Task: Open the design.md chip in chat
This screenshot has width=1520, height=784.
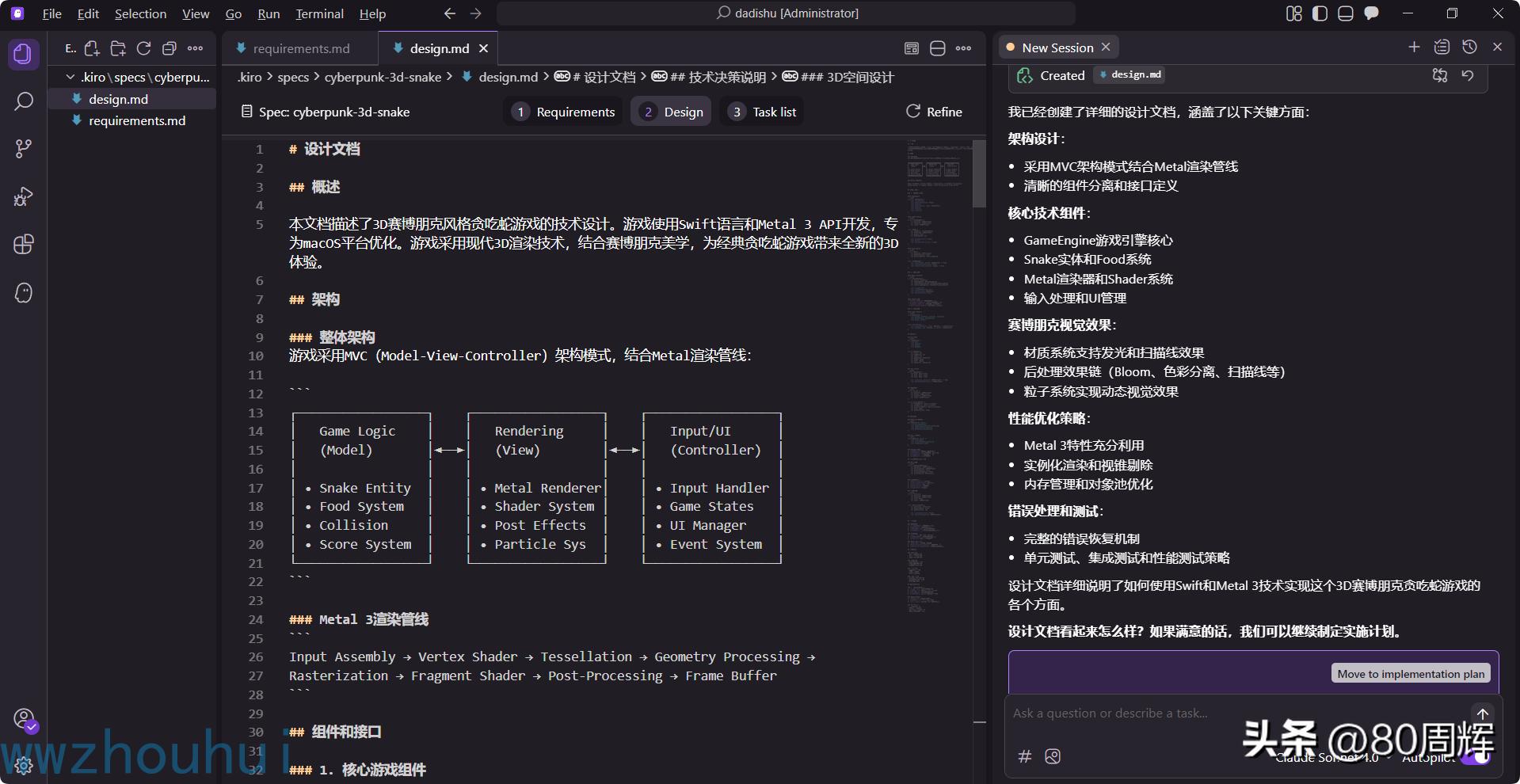Action: [x=1130, y=74]
